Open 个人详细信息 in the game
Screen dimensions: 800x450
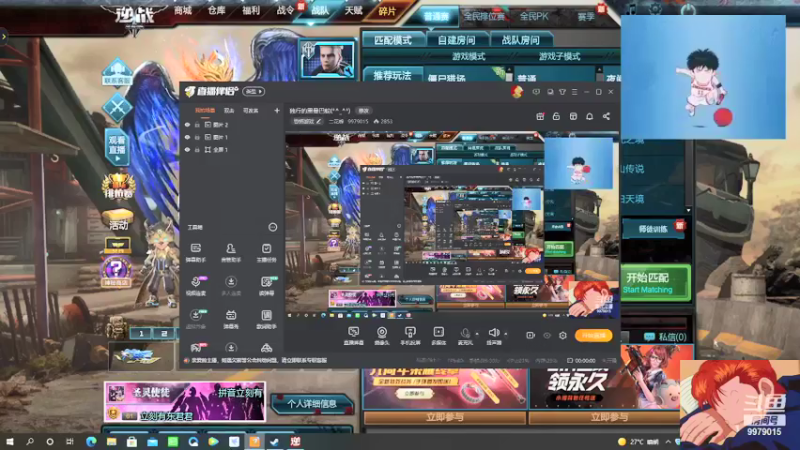pos(312,404)
